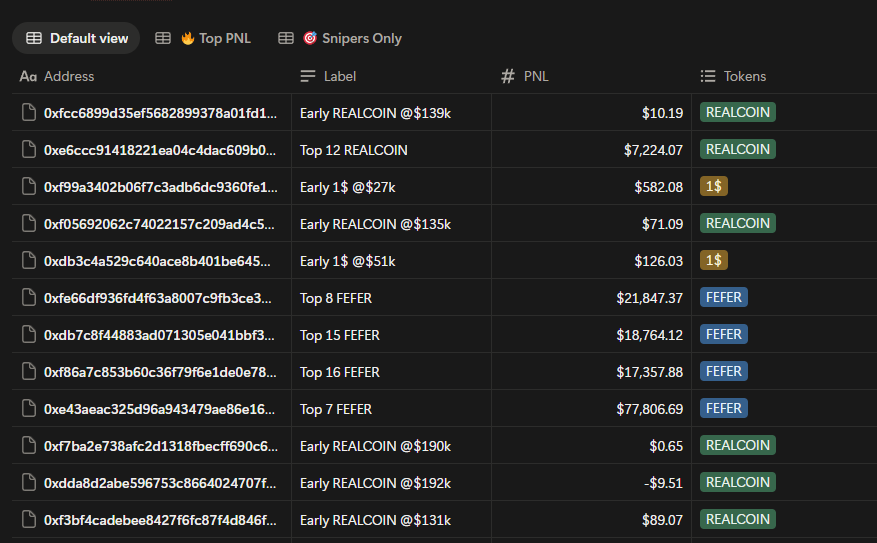Click the list icon beside Tokens
877x543 pixels.
[x=708, y=76]
